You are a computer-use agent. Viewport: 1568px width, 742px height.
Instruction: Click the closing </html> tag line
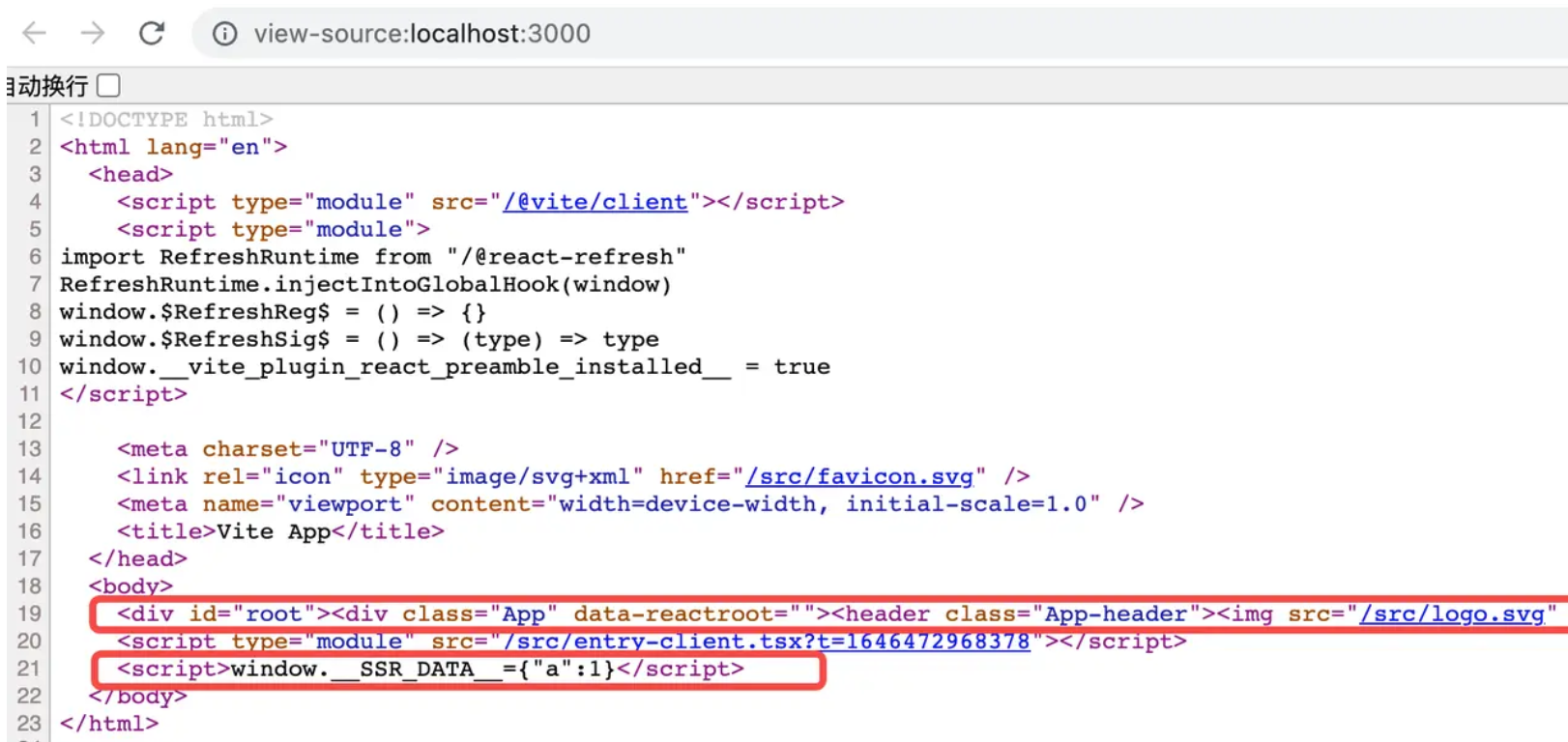(x=109, y=724)
